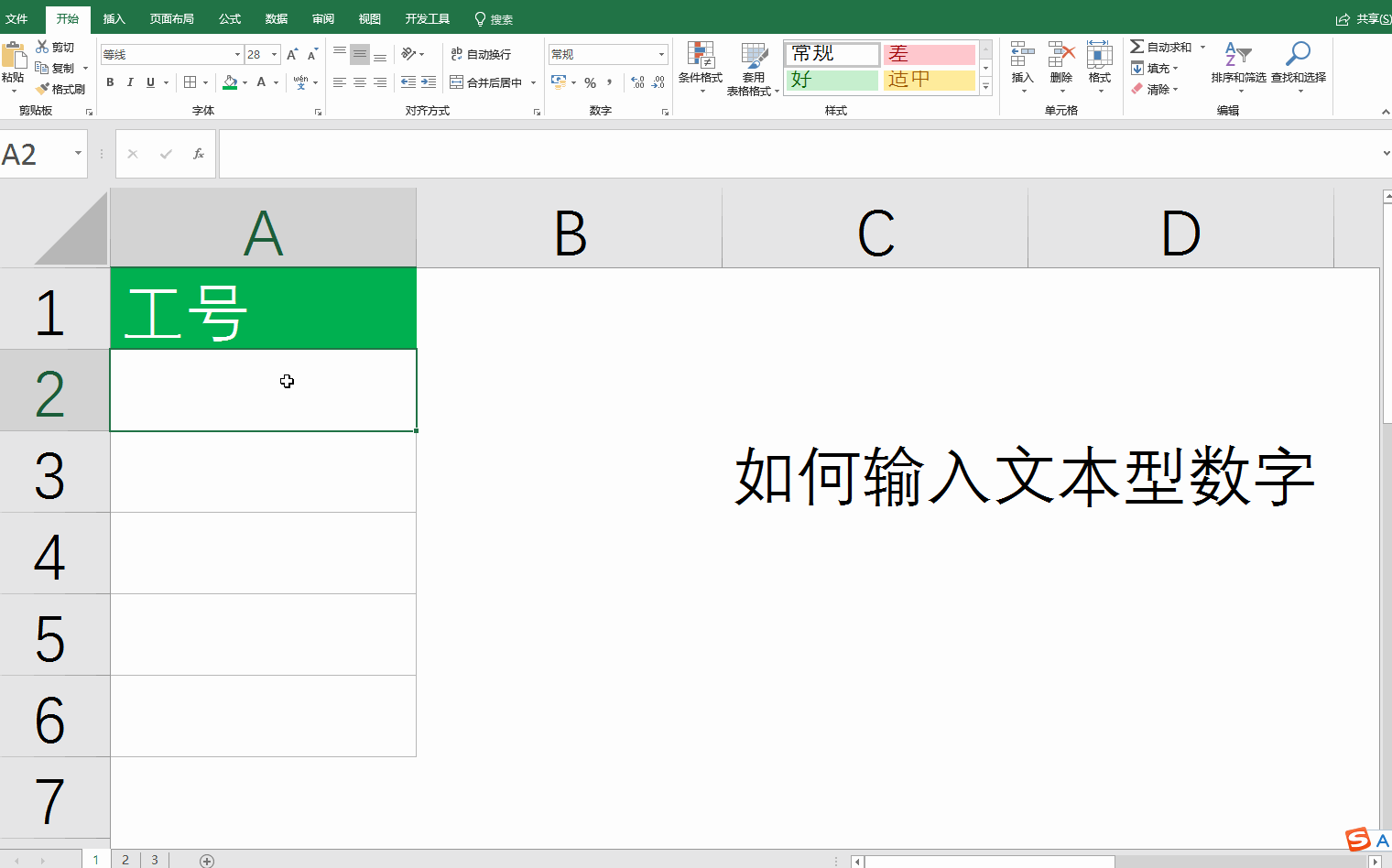Viewport: 1392px width, 868px height.
Task: Toggle center horizontal alignment
Action: (360, 82)
